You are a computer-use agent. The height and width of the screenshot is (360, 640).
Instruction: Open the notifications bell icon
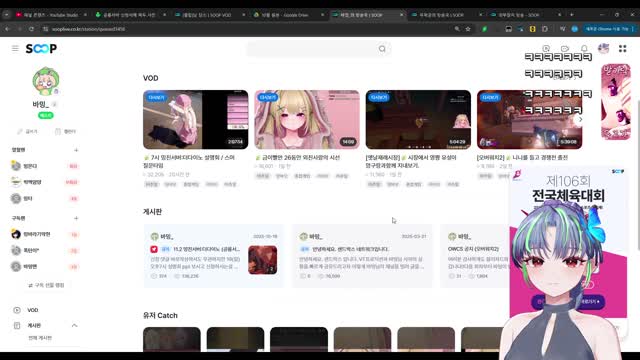pos(584,49)
